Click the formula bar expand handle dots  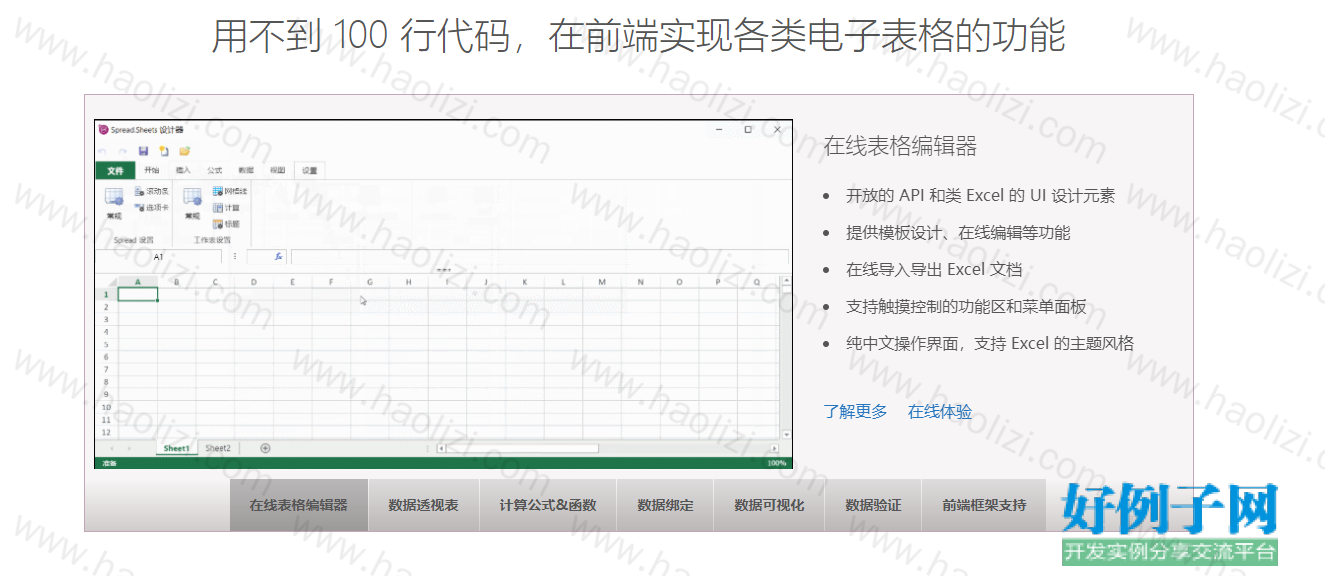coord(444,270)
